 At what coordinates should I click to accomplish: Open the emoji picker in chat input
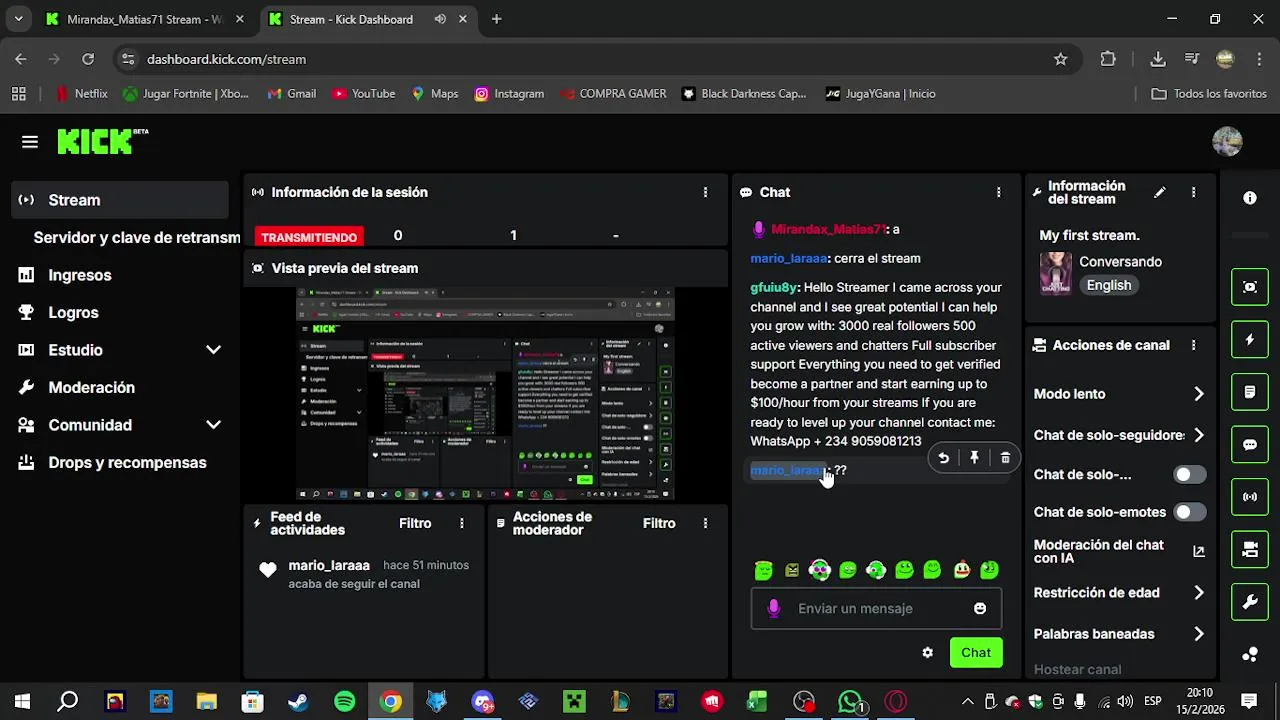point(980,608)
